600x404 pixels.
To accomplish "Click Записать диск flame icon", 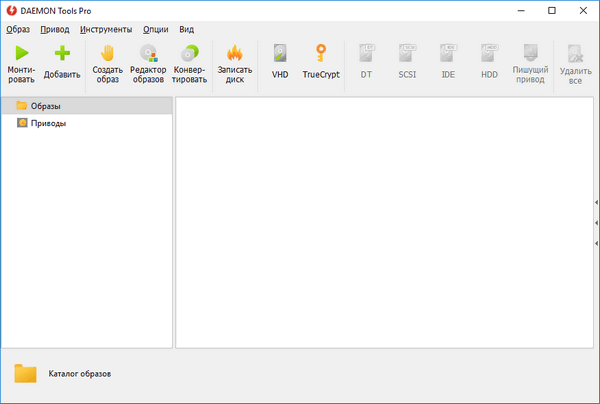I will pos(235,53).
